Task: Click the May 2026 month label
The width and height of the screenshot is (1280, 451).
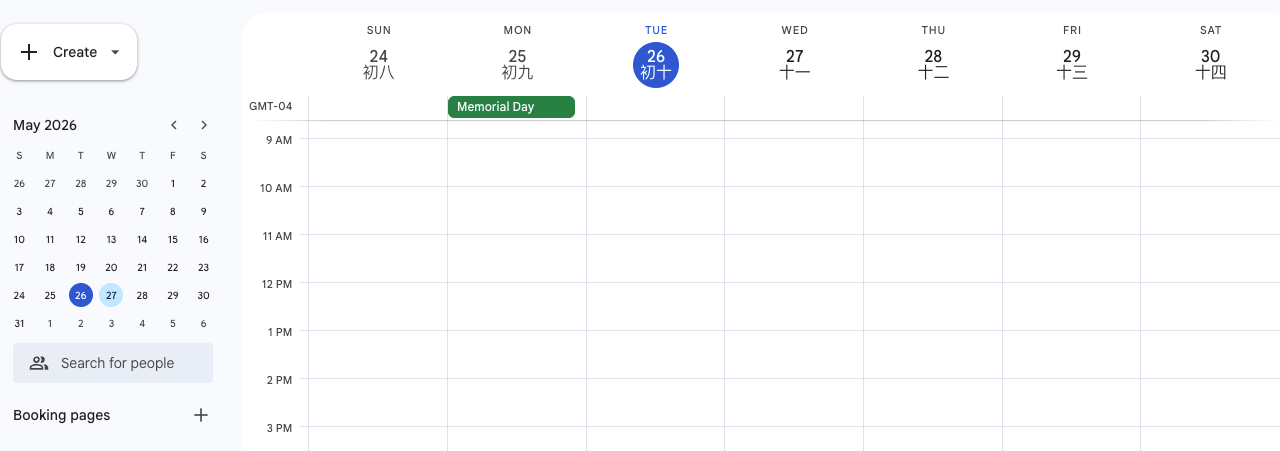Action: pyautogui.click(x=45, y=125)
